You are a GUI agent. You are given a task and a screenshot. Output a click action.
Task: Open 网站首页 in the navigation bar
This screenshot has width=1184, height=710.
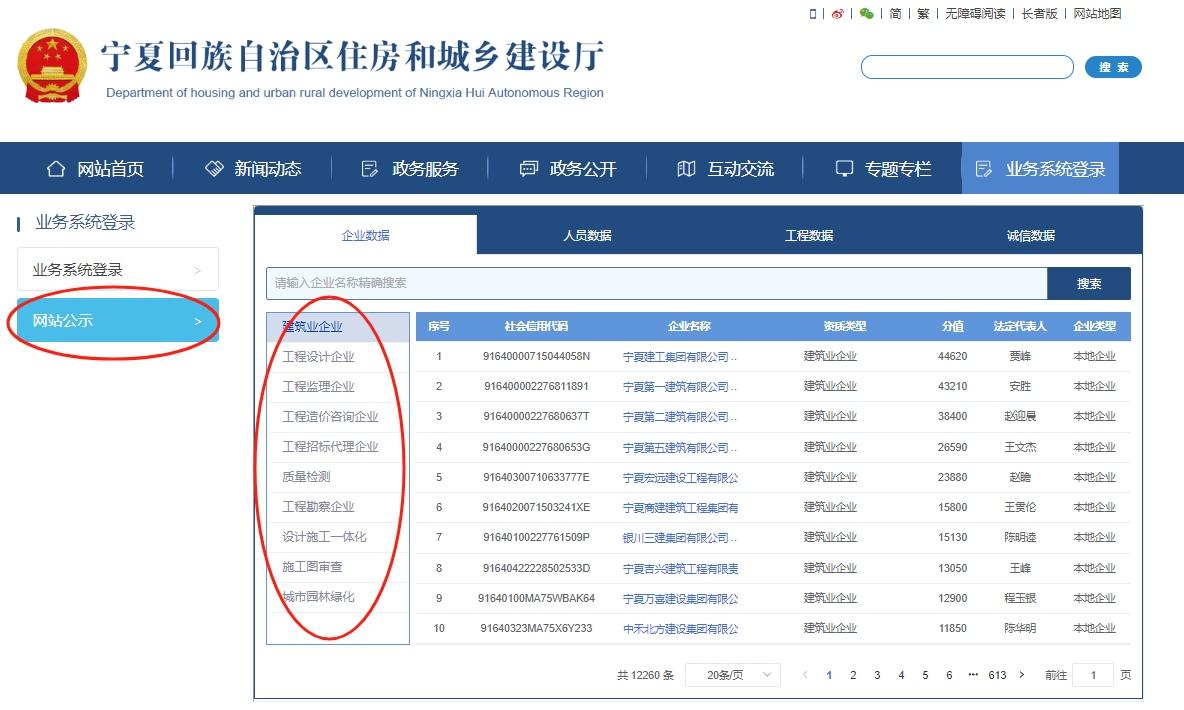(x=95, y=168)
